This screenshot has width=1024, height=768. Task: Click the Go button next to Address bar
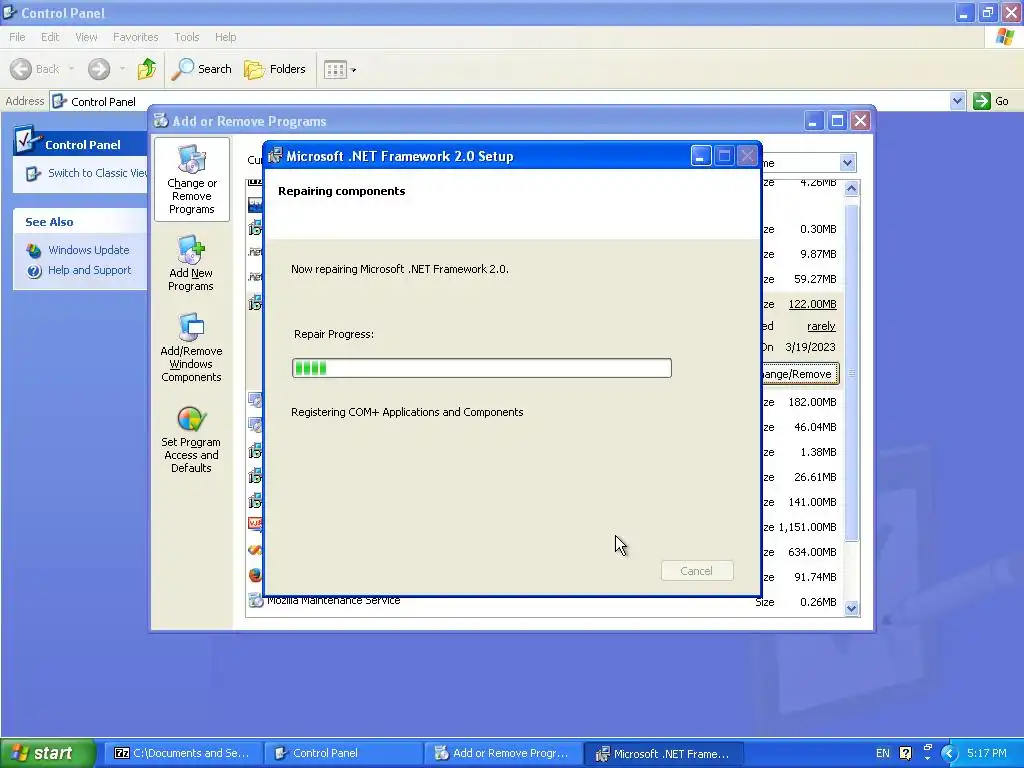(991, 101)
